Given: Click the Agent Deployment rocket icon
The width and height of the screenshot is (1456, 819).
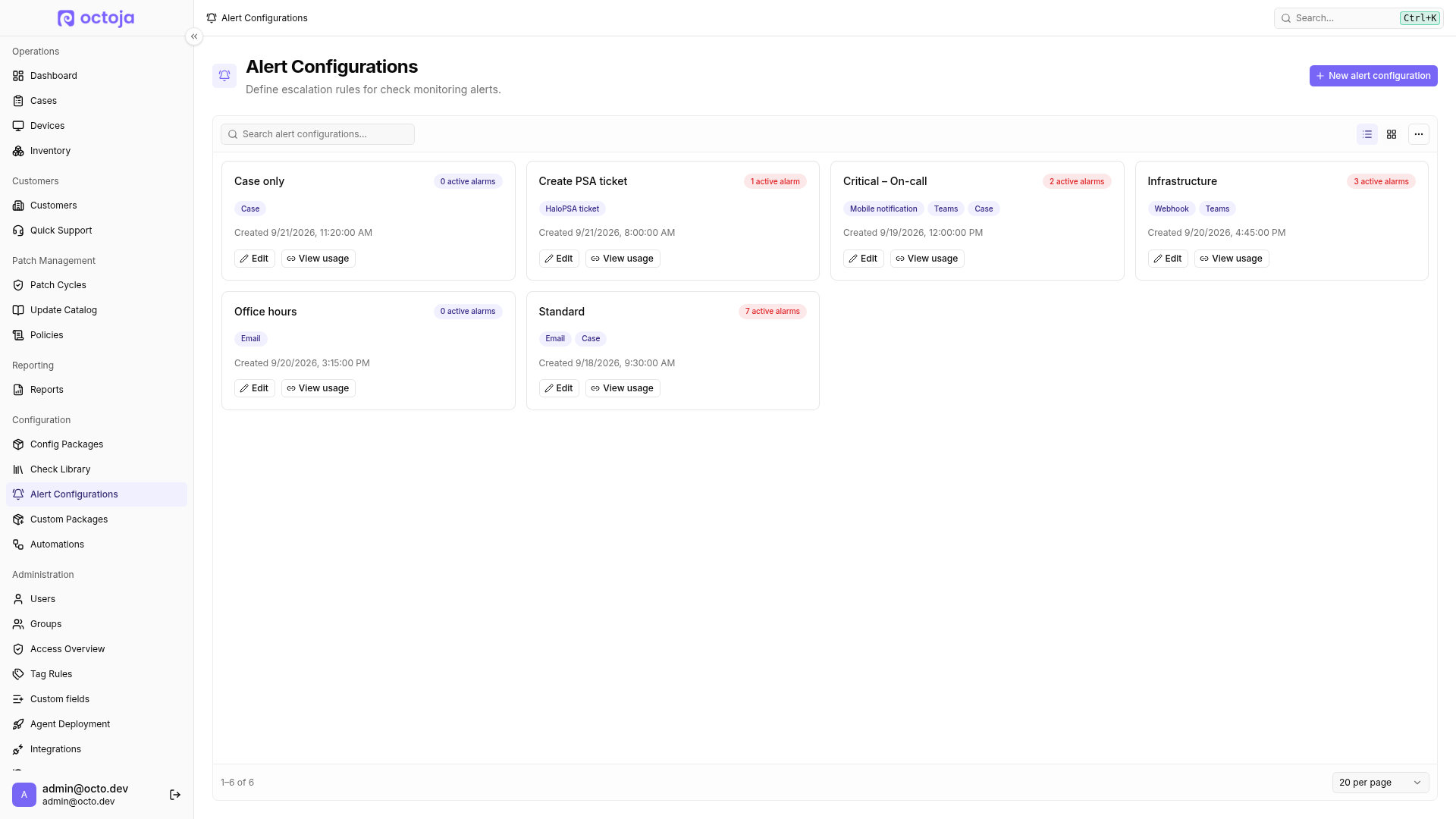Looking at the screenshot, I should click(18, 724).
